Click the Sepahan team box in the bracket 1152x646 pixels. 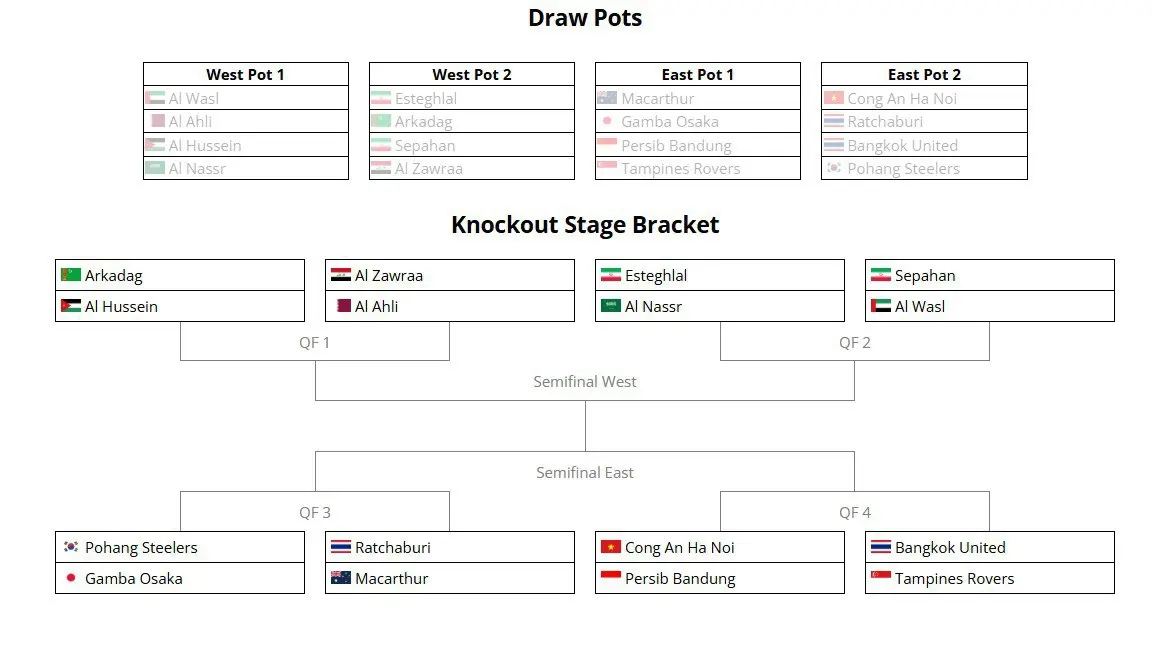(x=989, y=275)
